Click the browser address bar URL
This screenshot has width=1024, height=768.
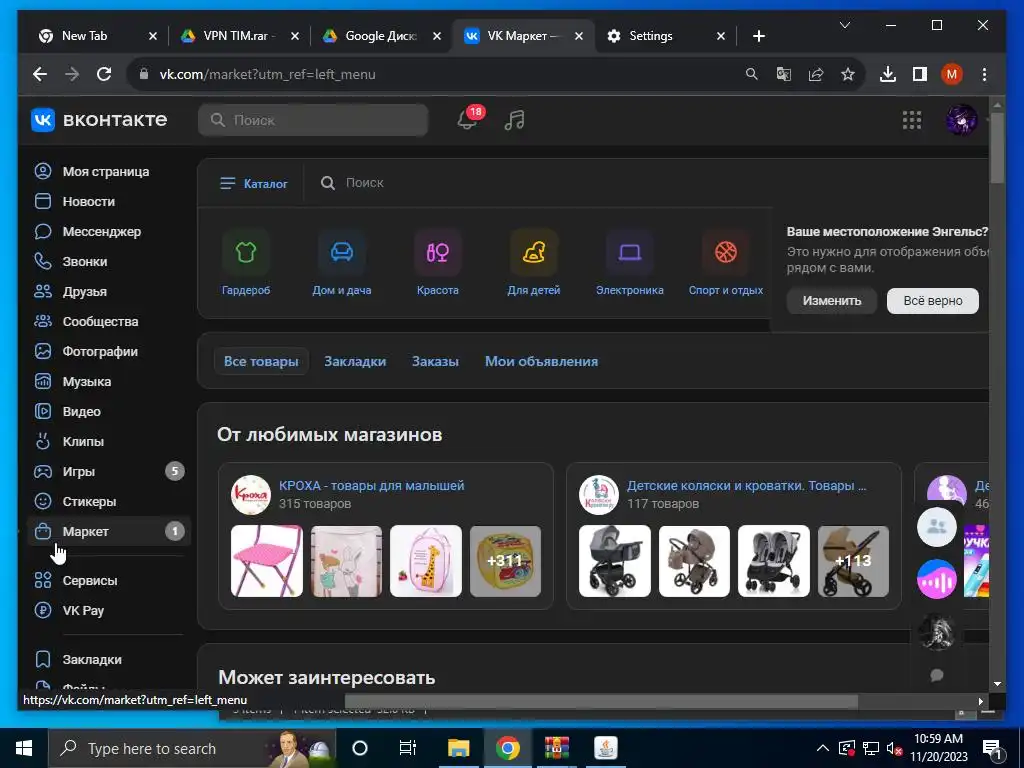pyautogui.click(x=268, y=74)
